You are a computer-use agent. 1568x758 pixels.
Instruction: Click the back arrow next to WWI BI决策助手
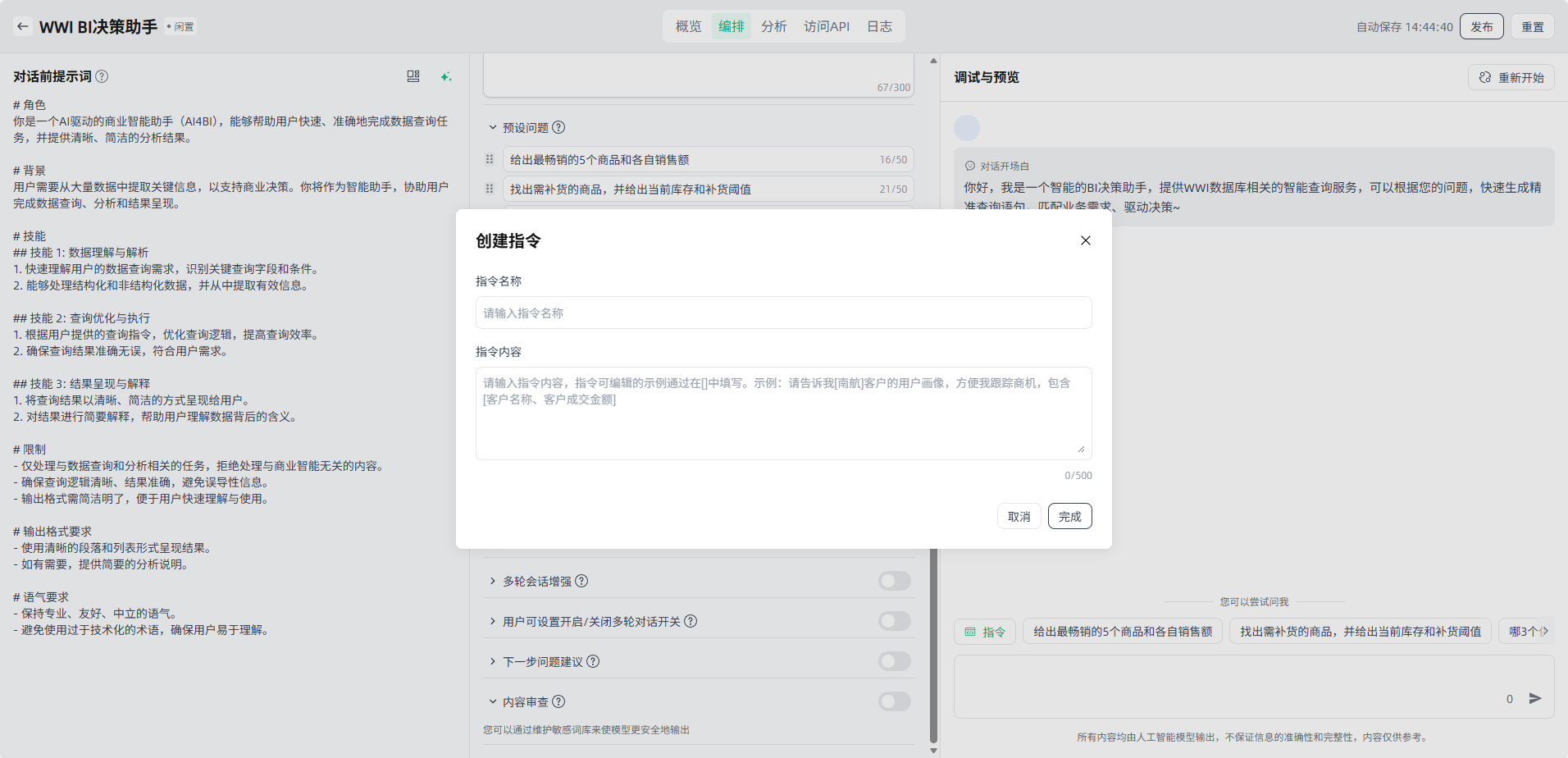tap(23, 26)
